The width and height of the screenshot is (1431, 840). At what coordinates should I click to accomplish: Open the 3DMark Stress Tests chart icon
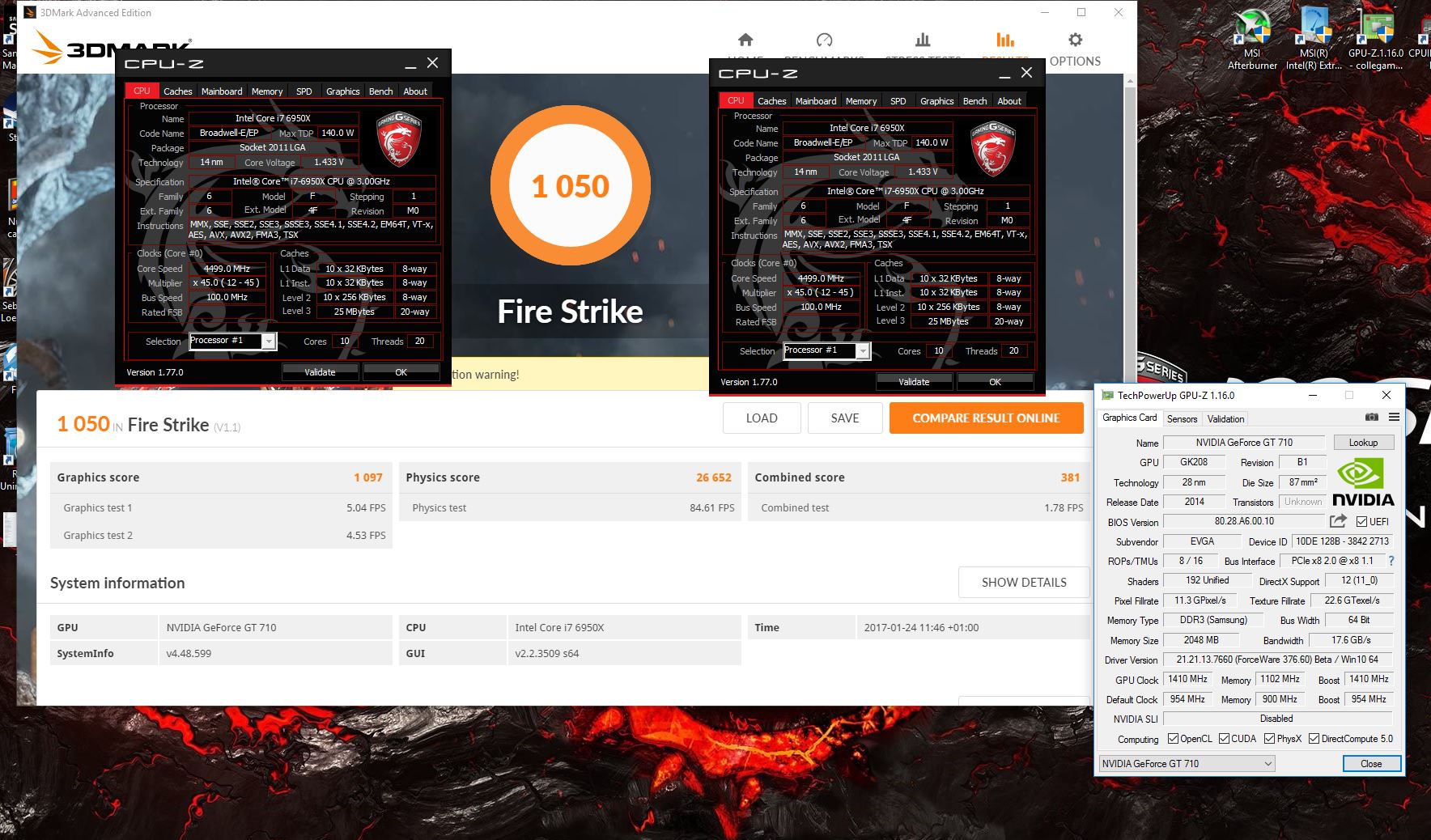coord(923,40)
